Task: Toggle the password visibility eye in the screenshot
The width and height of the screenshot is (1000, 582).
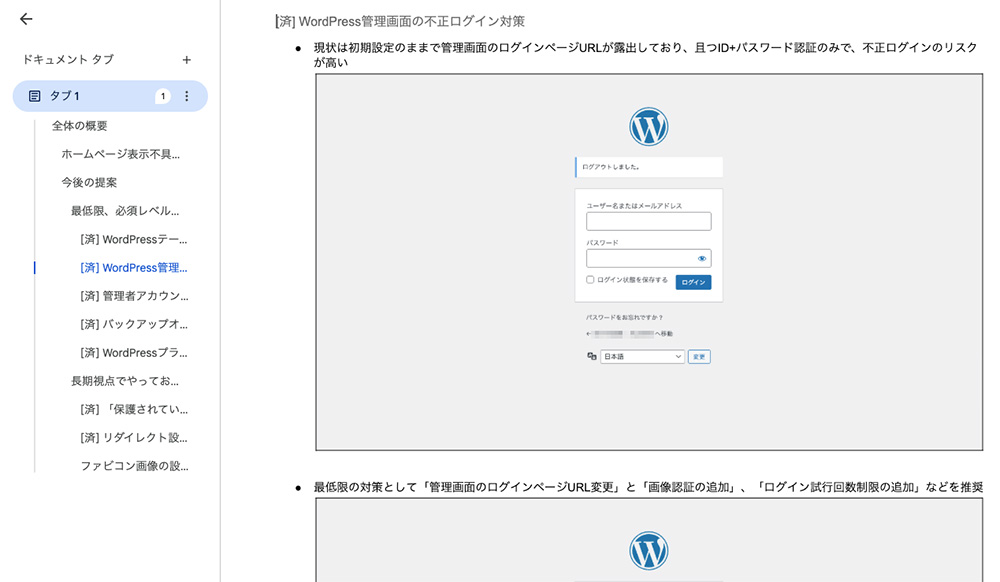Action: pos(703,258)
